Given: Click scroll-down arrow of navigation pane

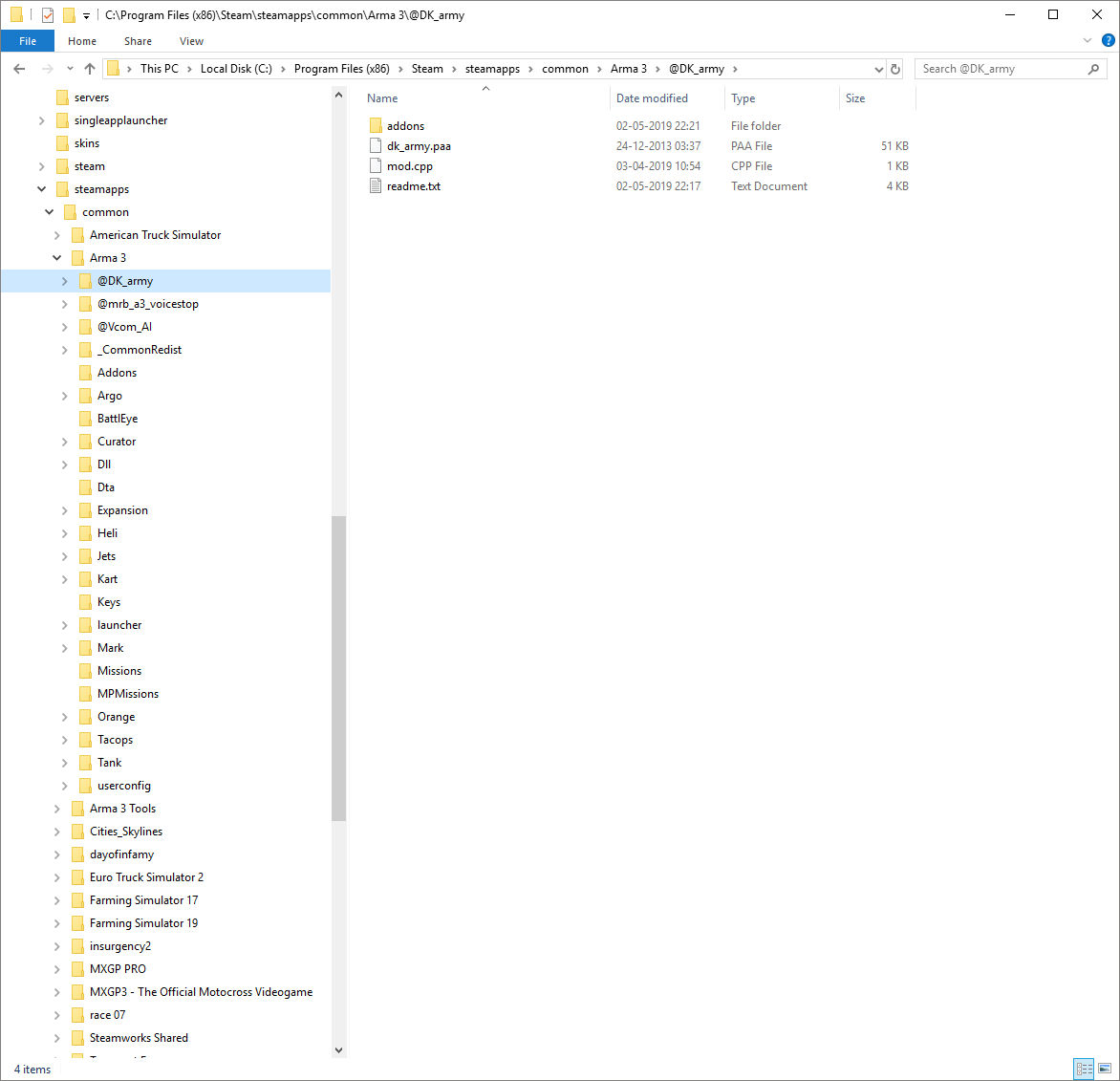Looking at the screenshot, I should 338,1049.
